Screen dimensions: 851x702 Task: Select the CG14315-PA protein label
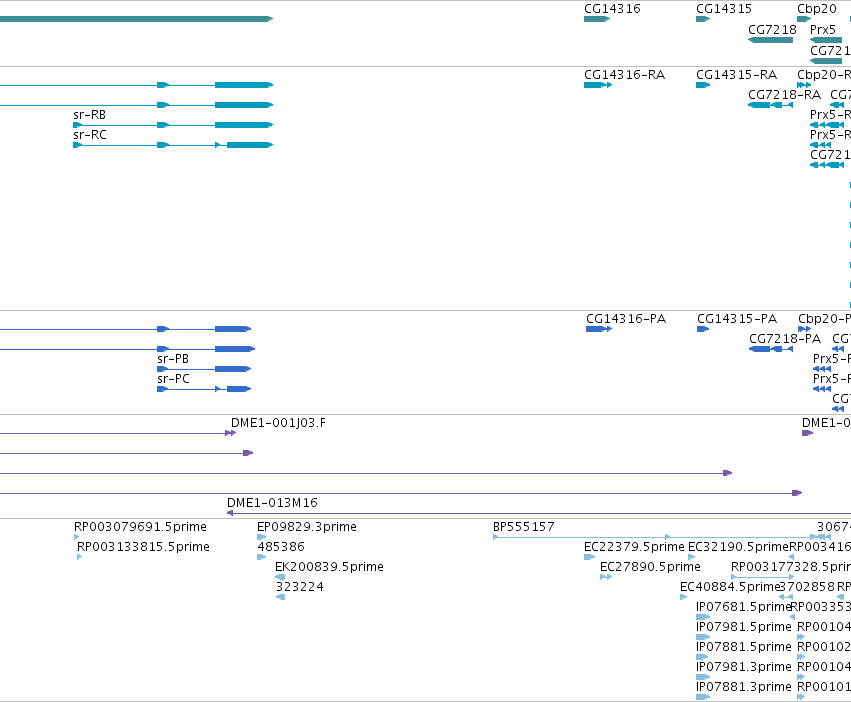[x=737, y=319]
